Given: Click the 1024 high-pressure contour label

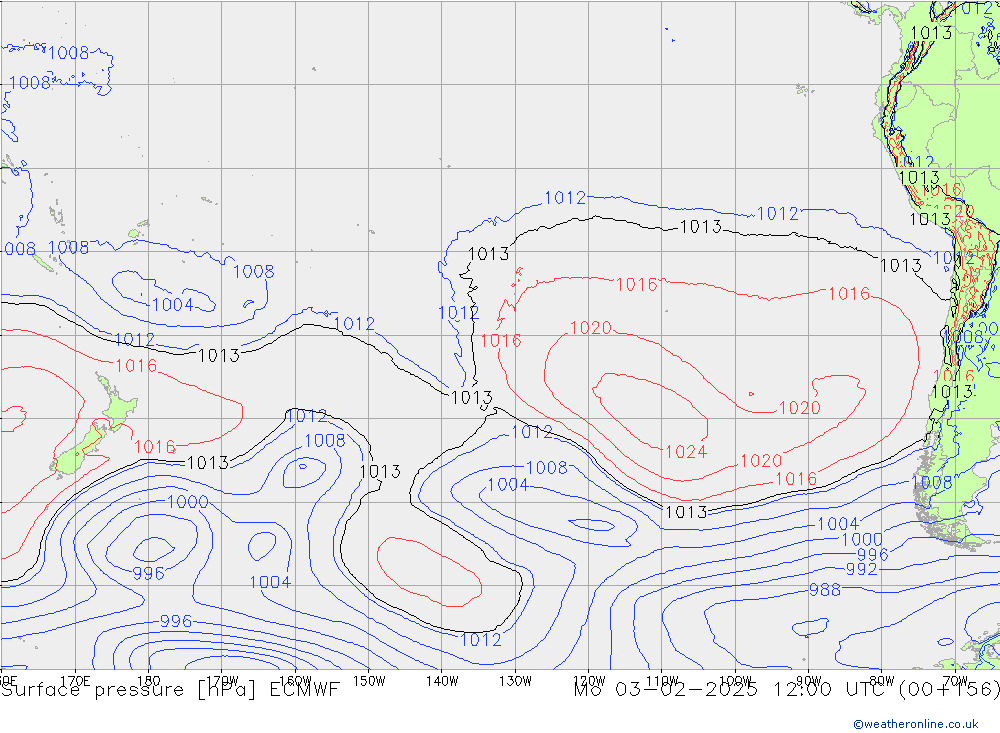Looking at the screenshot, I should [x=685, y=451].
